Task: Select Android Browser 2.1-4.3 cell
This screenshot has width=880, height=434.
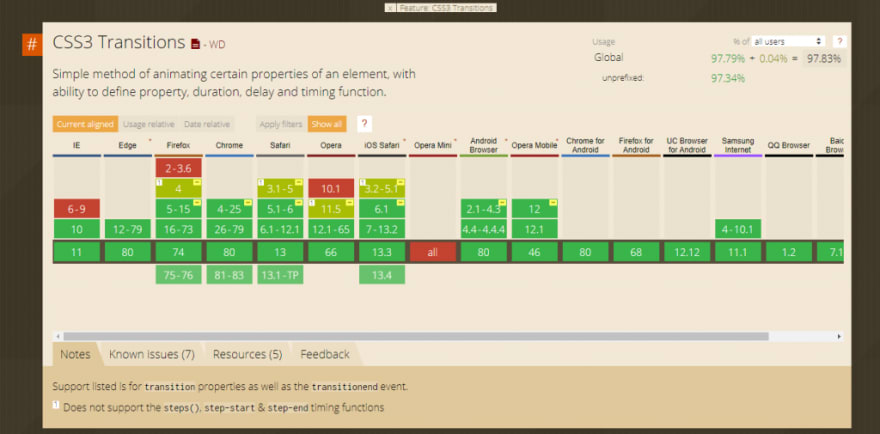Action: coord(483,208)
